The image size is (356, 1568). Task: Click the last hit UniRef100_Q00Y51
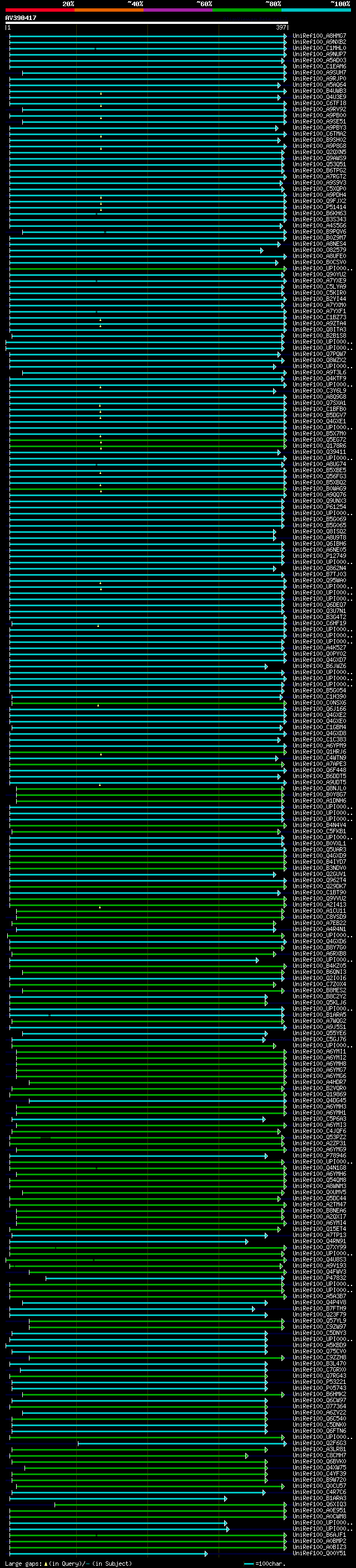[319, 1554]
